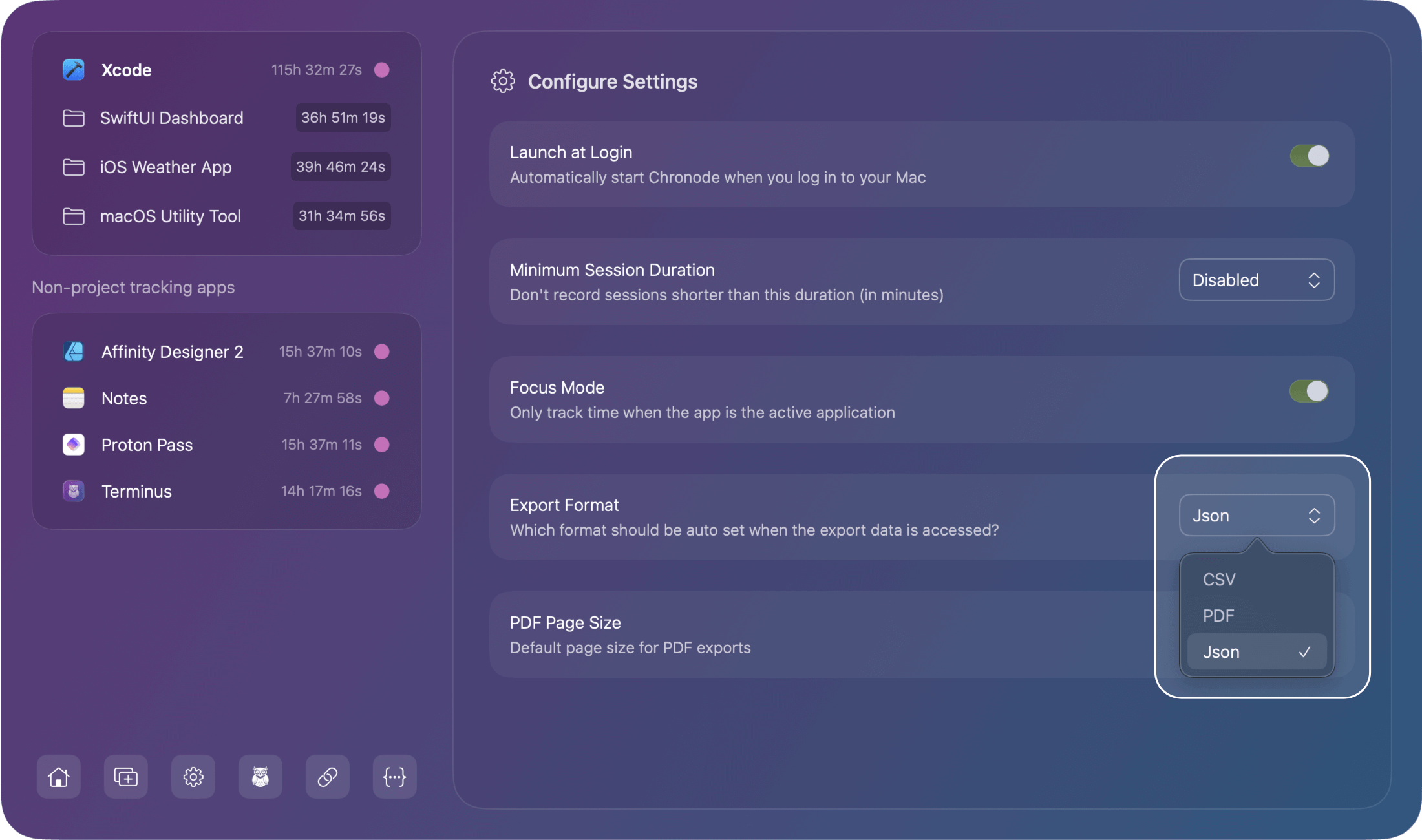This screenshot has height=840, width=1422.
Task: Add a new project with the plus icon
Action: pos(125,777)
